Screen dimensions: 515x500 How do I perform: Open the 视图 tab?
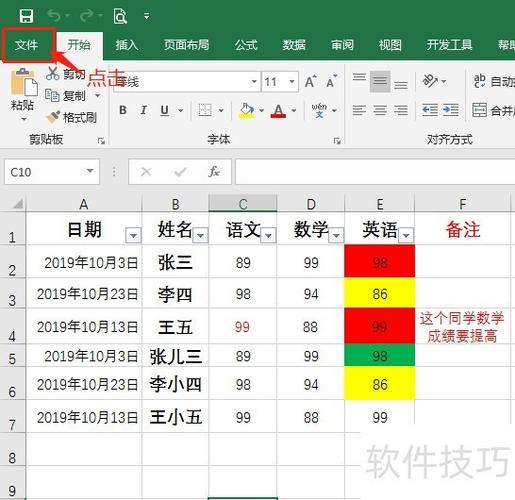tap(390, 45)
